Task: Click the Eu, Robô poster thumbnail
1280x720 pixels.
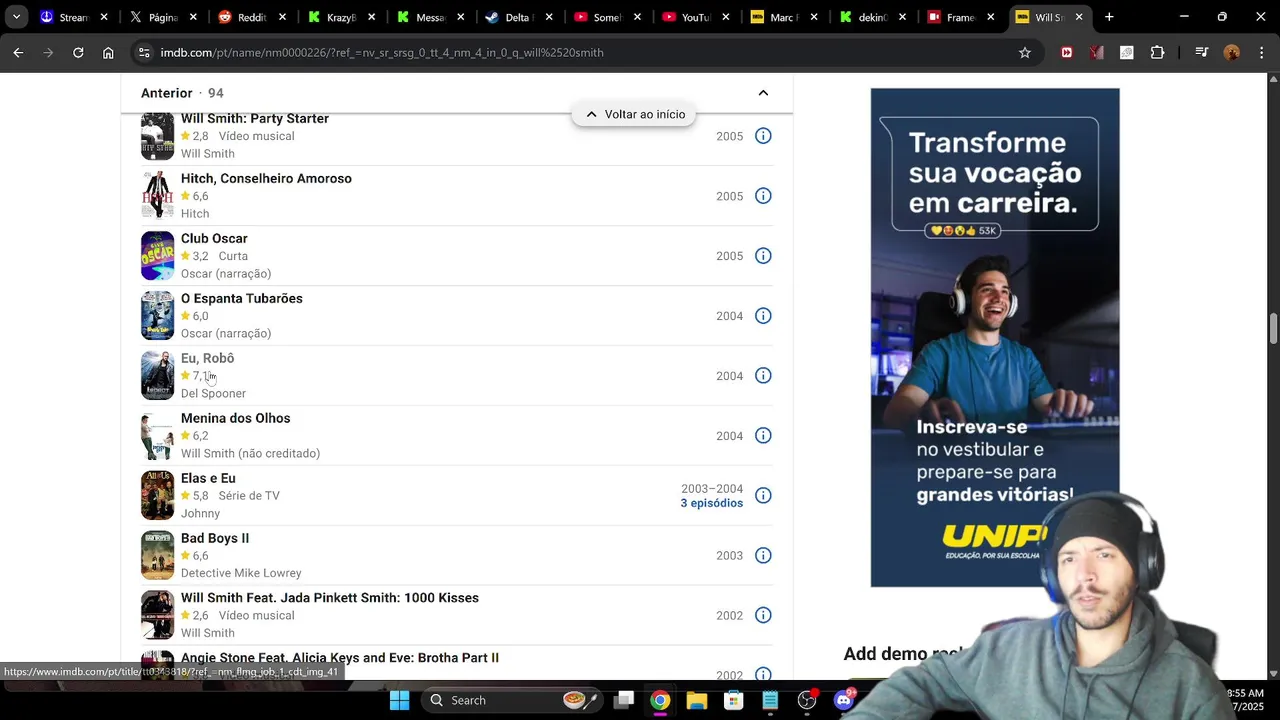Action: tap(157, 376)
